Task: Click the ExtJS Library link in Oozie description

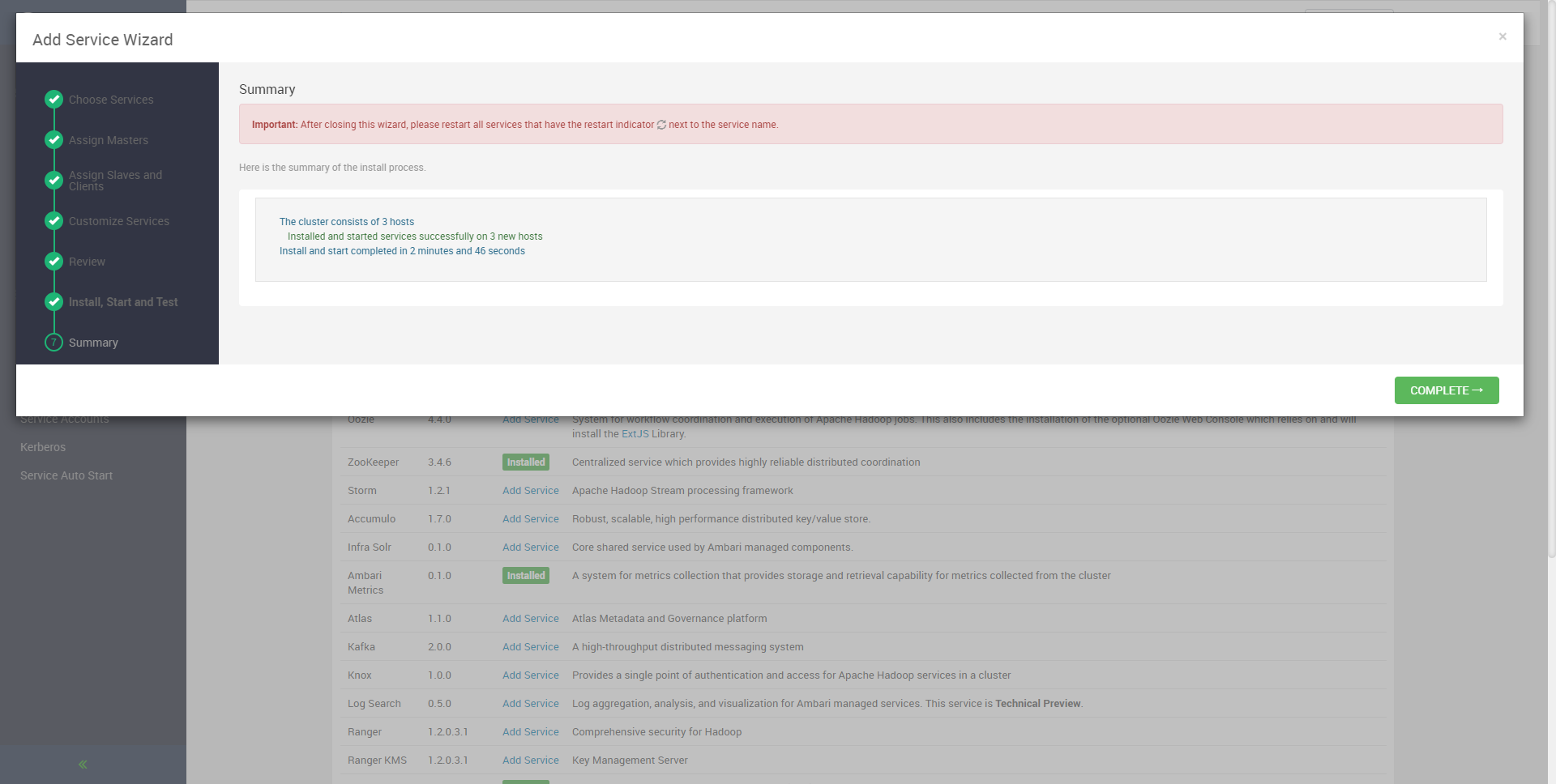Action: [653, 434]
